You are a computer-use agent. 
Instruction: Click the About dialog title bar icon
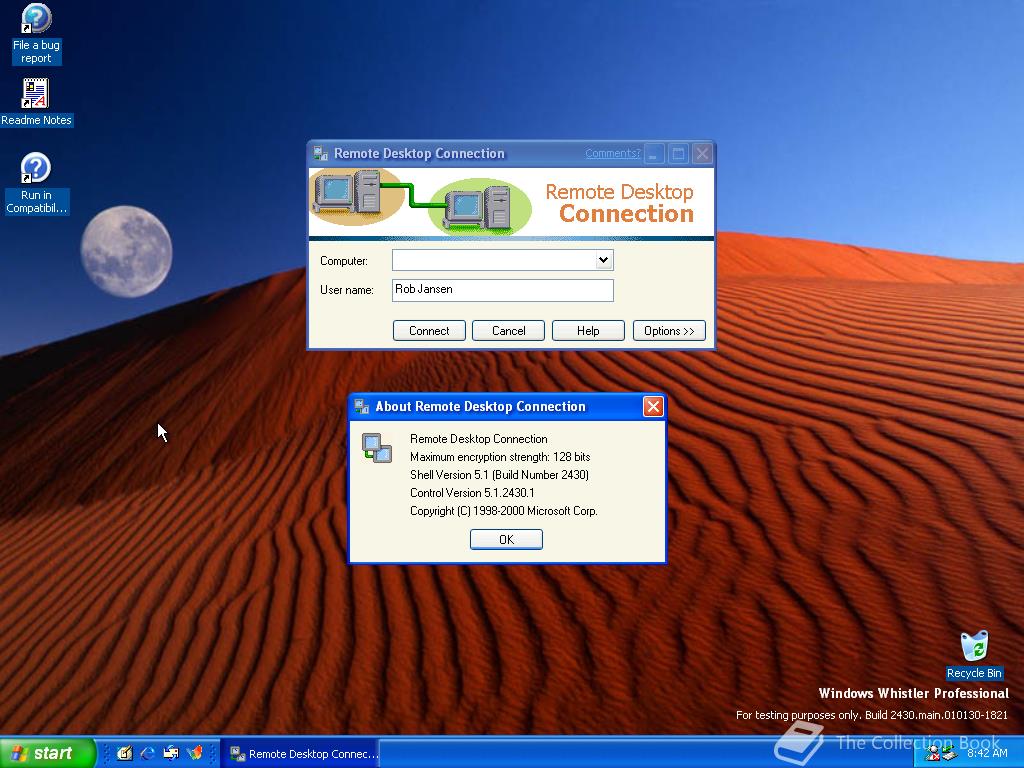[x=361, y=407]
